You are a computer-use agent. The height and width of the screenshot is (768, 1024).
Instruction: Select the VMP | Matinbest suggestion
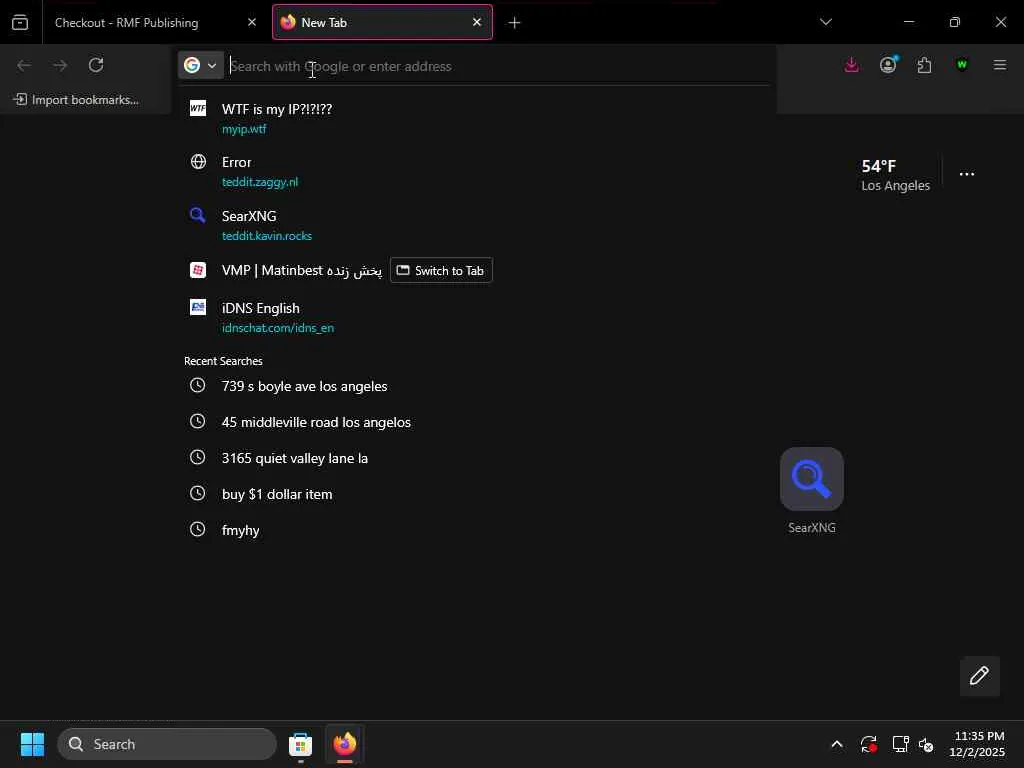click(475, 270)
